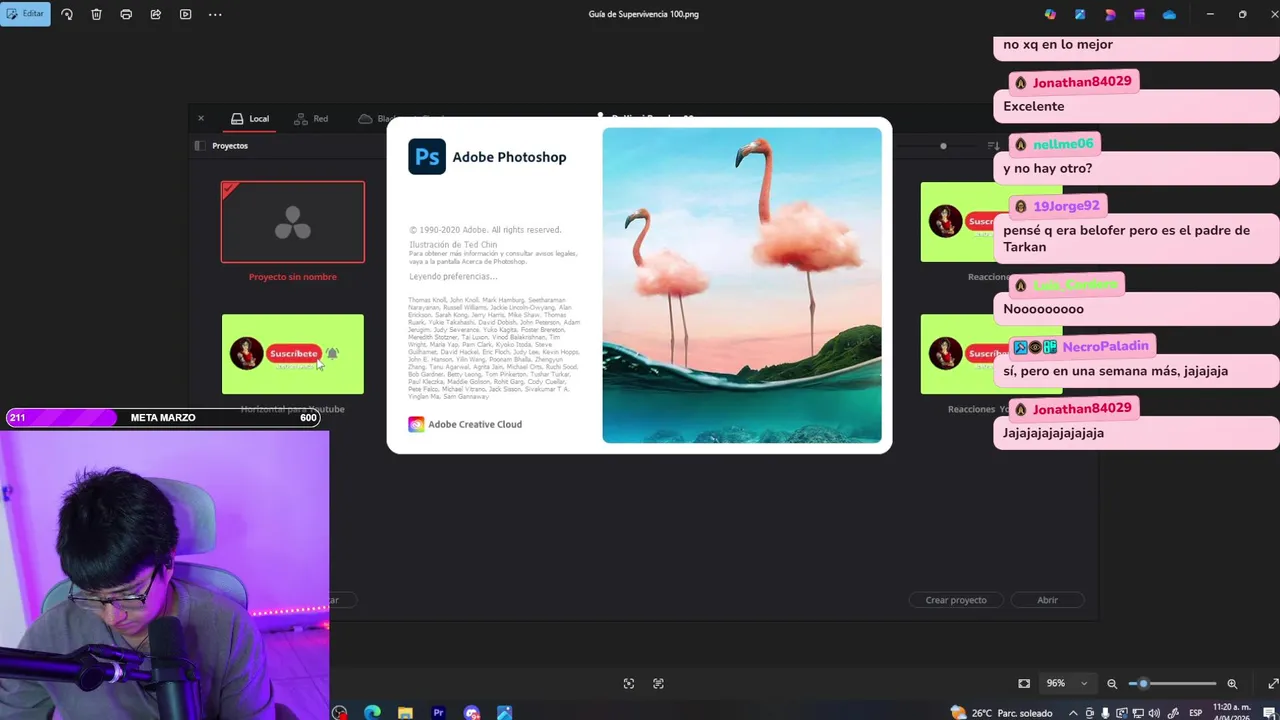Open Microsoft Designer icon in title bar
1280x720 pixels.
[x=1110, y=14]
